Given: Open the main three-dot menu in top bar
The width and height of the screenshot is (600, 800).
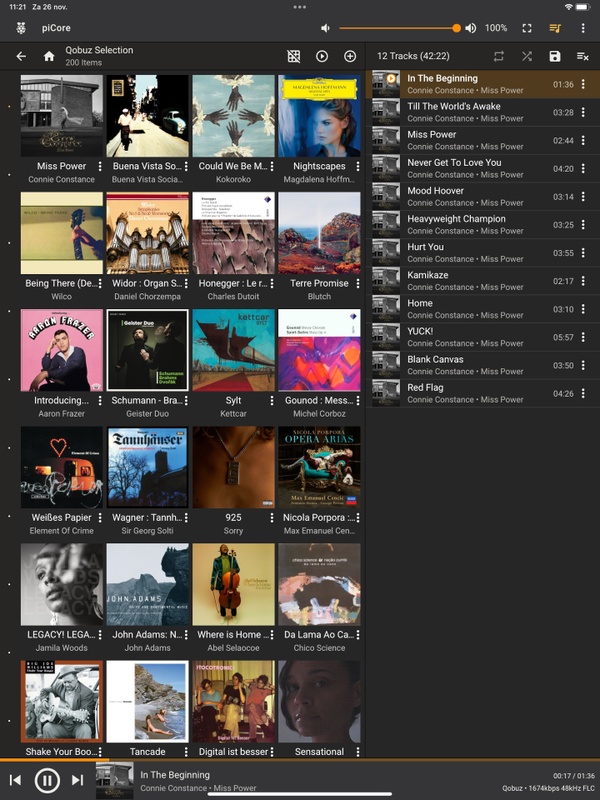Looking at the screenshot, I should (x=583, y=28).
